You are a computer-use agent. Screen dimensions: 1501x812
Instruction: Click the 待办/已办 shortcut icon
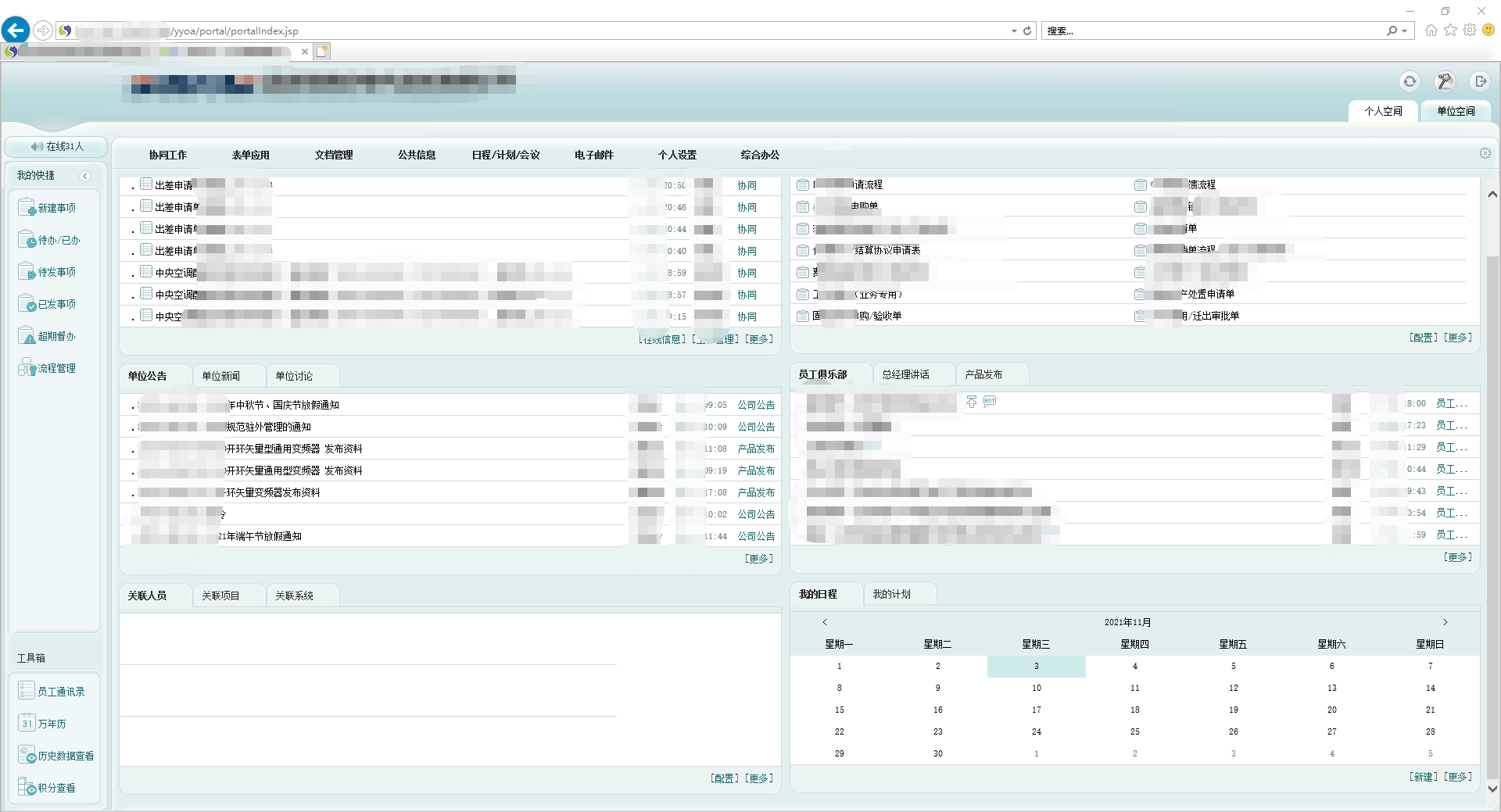pos(26,238)
